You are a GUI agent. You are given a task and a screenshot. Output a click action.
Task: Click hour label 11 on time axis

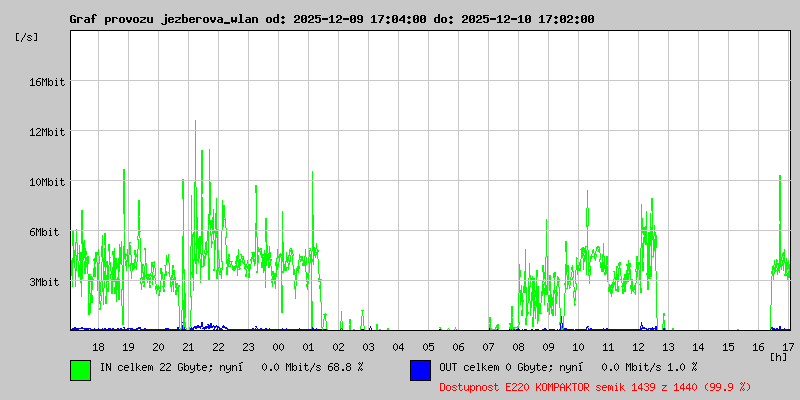[609, 347]
